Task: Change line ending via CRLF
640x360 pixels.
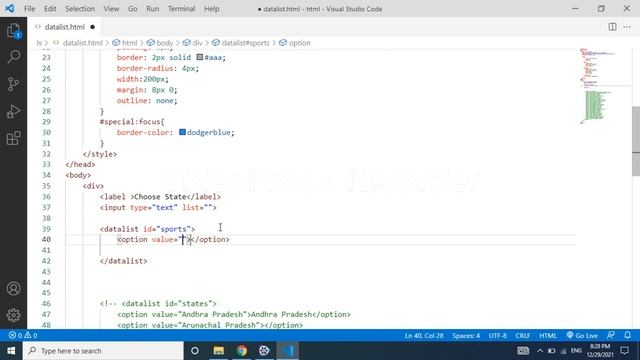Action: tap(522, 336)
